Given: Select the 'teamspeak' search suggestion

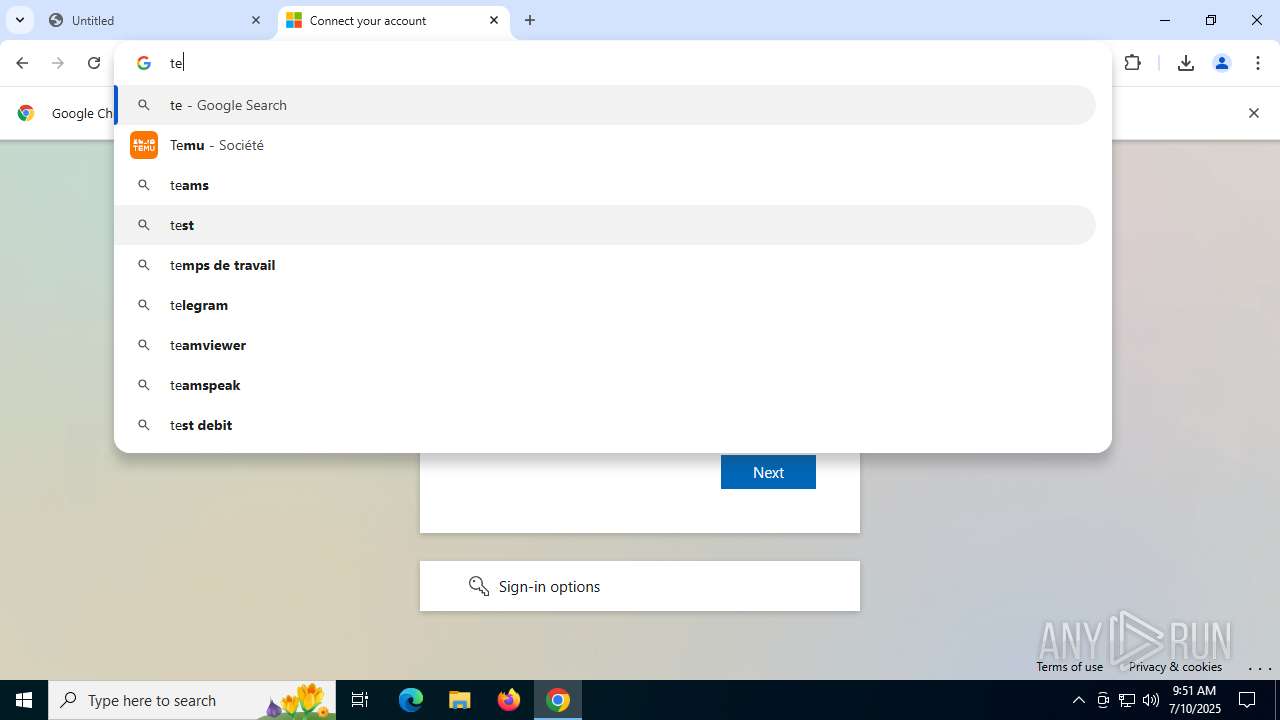Looking at the screenshot, I should [605, 385].
